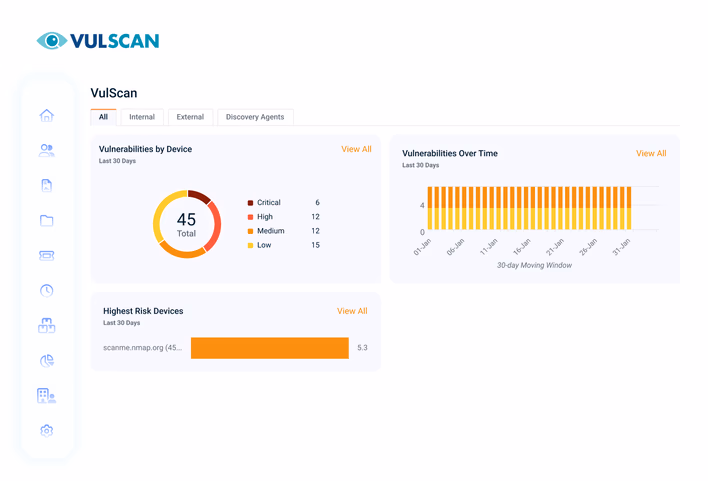The image size is (708, 481).
Task: Open the folder icon in sidebar
Action: pyautogui.click(x=47, y=220)
